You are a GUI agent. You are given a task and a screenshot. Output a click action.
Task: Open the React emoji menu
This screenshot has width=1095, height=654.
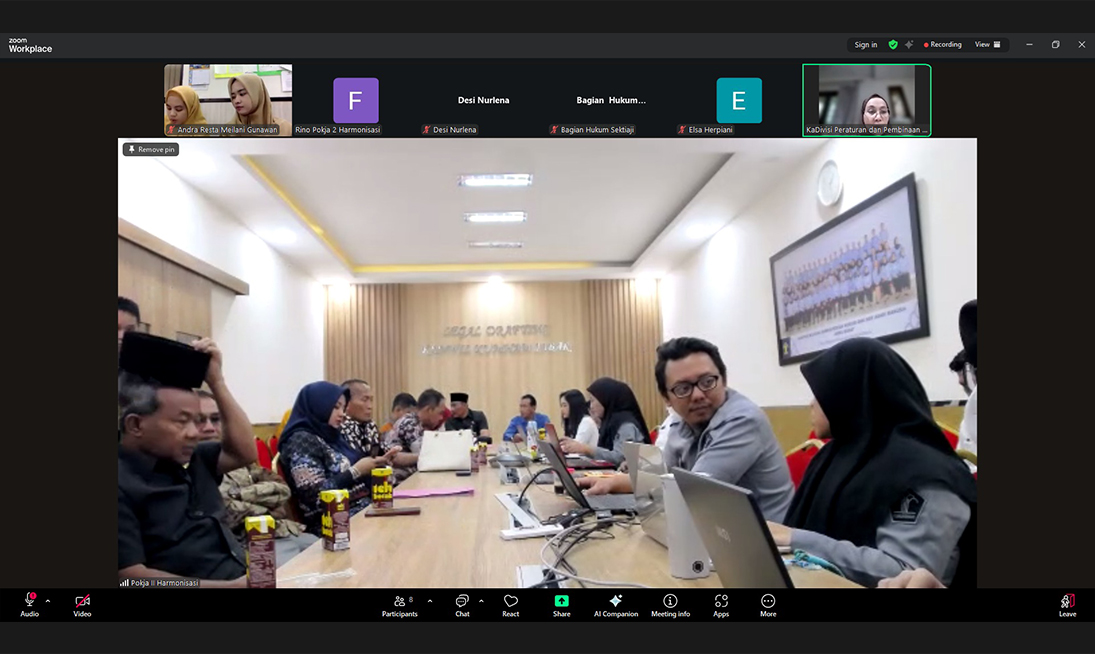511,605
